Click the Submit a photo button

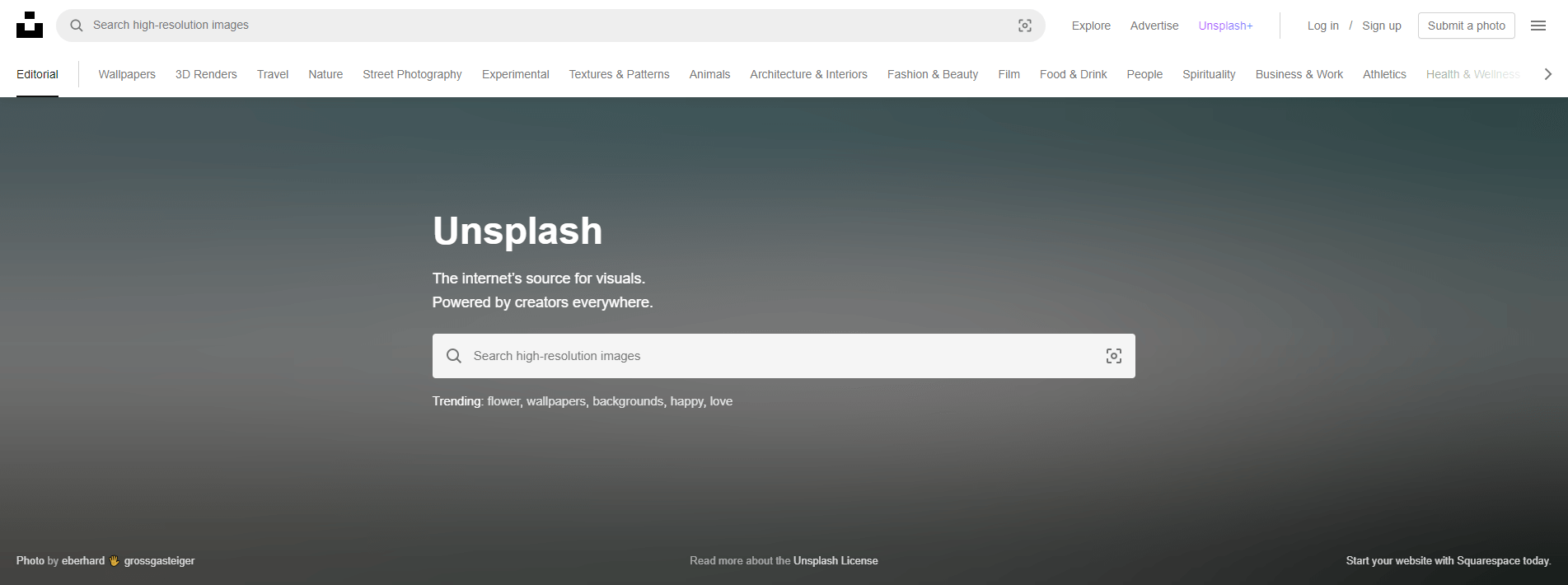pyautogui.click(x=1466, y=26)
